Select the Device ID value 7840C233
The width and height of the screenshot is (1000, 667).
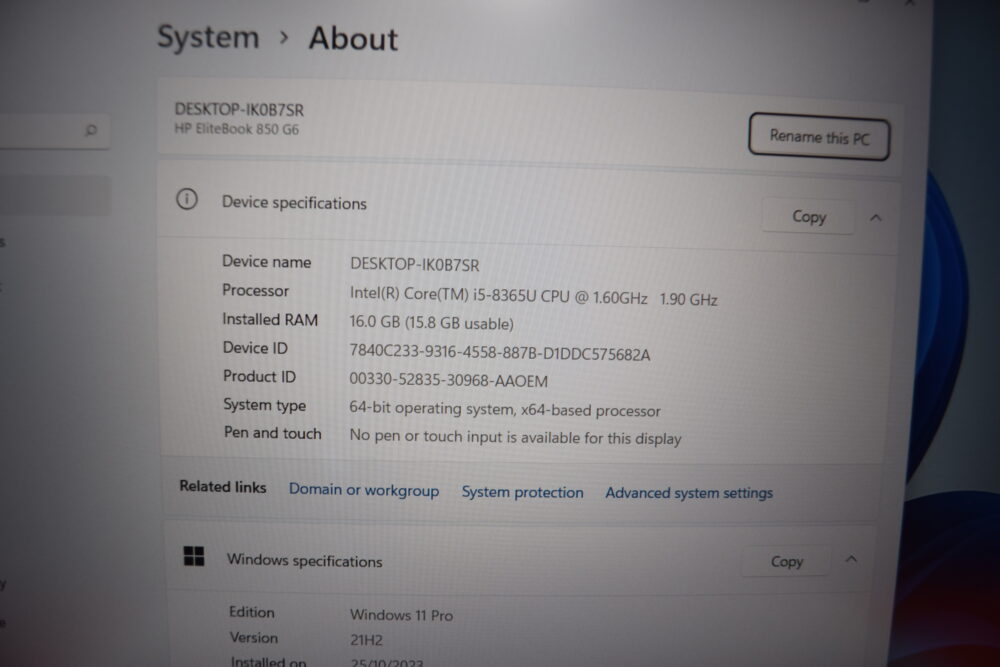point(499,353)
